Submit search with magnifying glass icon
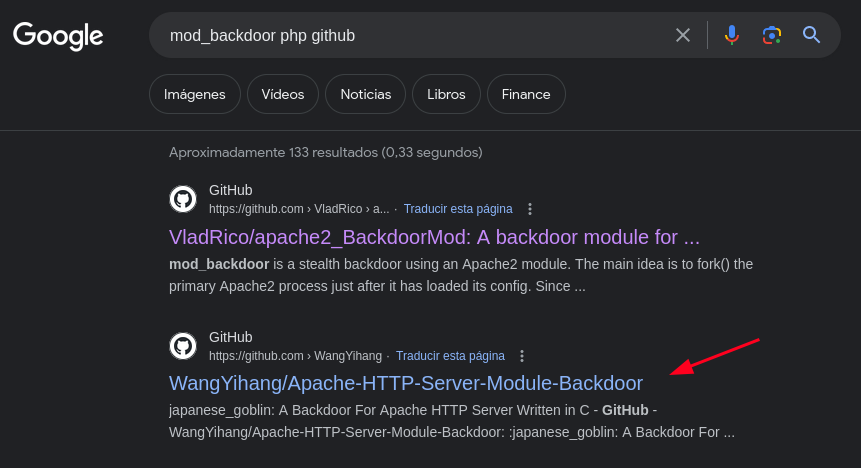Screen dimensions: 861x468 pyautogui.click(x=812, y=35)
